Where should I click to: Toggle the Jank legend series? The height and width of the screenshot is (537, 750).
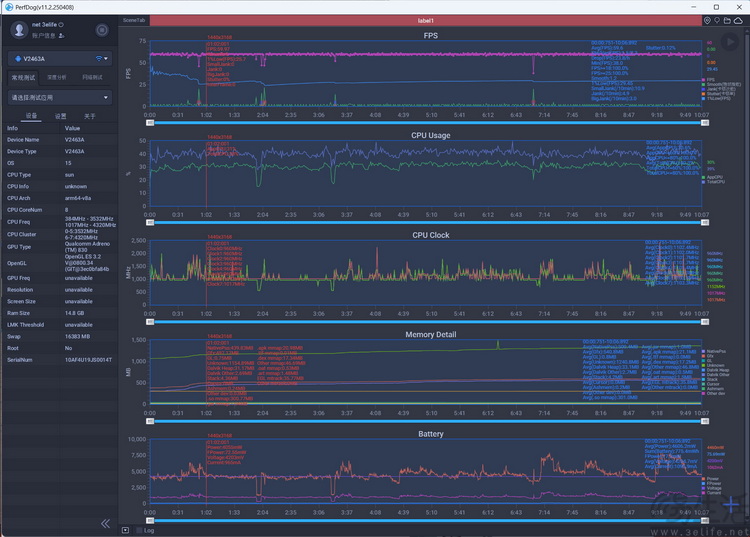click(x=718, y=89)
